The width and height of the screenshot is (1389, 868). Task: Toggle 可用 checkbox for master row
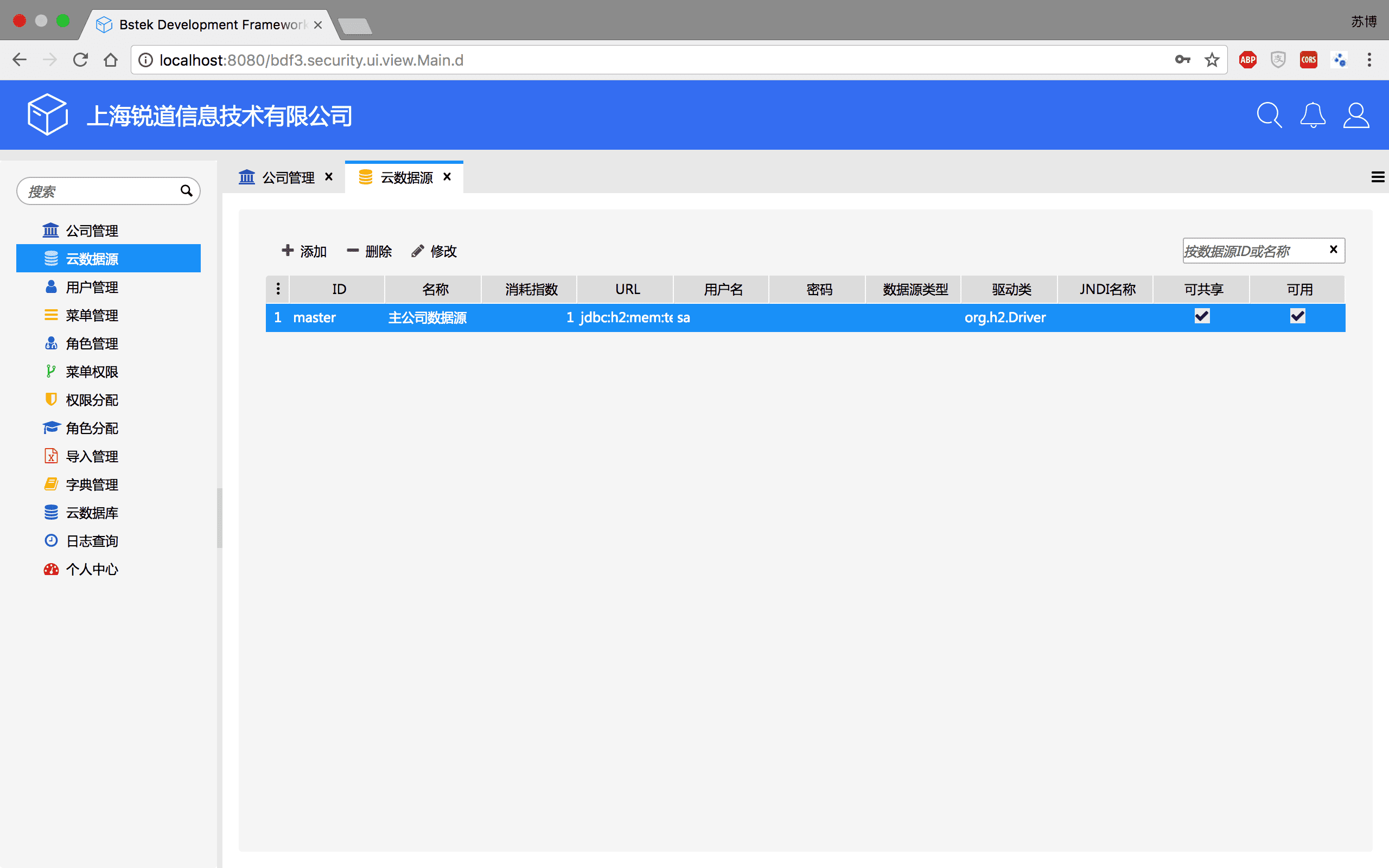1298,316
